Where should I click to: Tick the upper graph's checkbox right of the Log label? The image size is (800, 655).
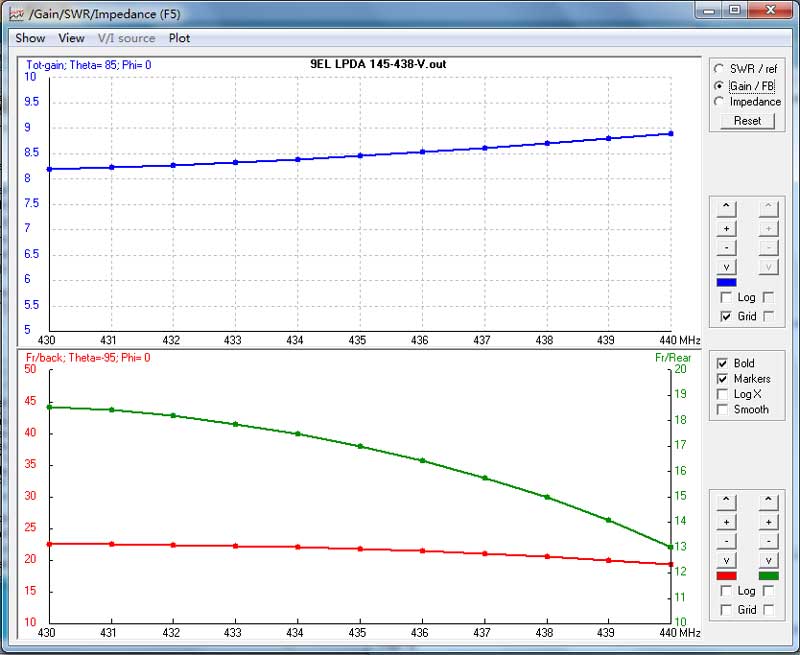tap(768, 297)
